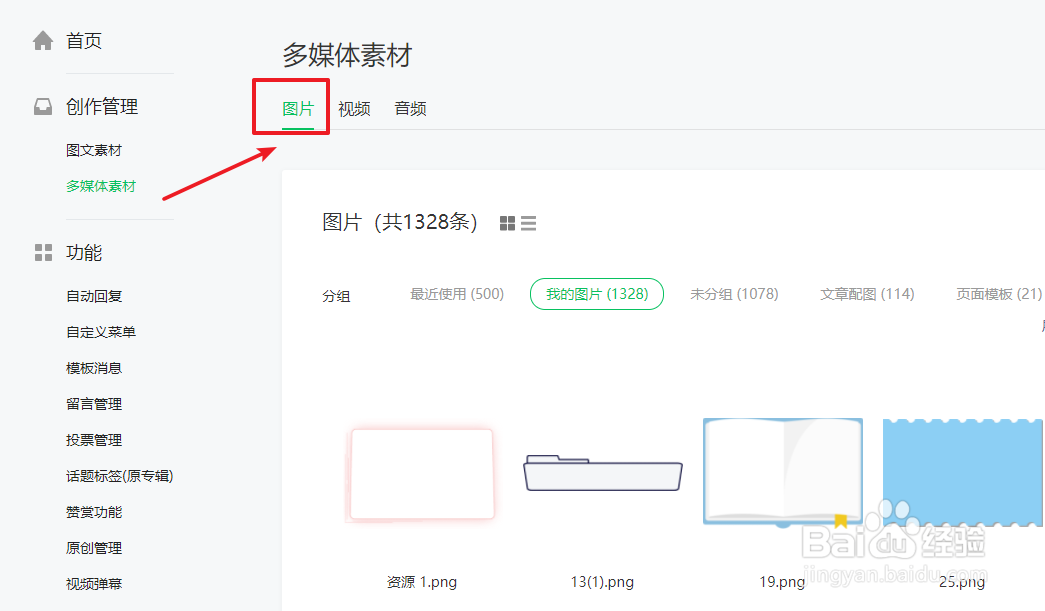Open 留言管理 from the sidebar
The width and height of the screenshot is (1045, 611).
(93, 403)
